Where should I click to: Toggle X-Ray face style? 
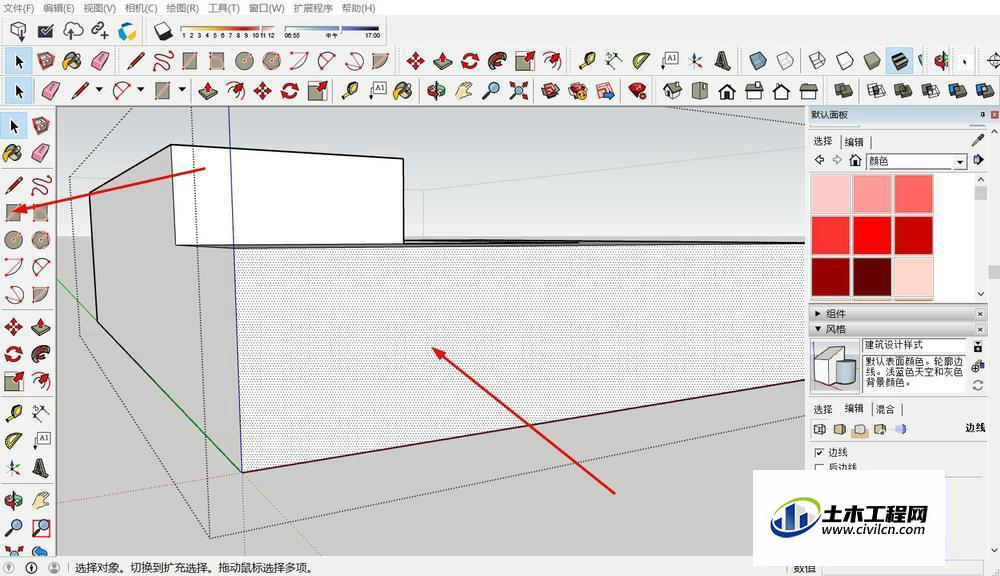[757, 61]
